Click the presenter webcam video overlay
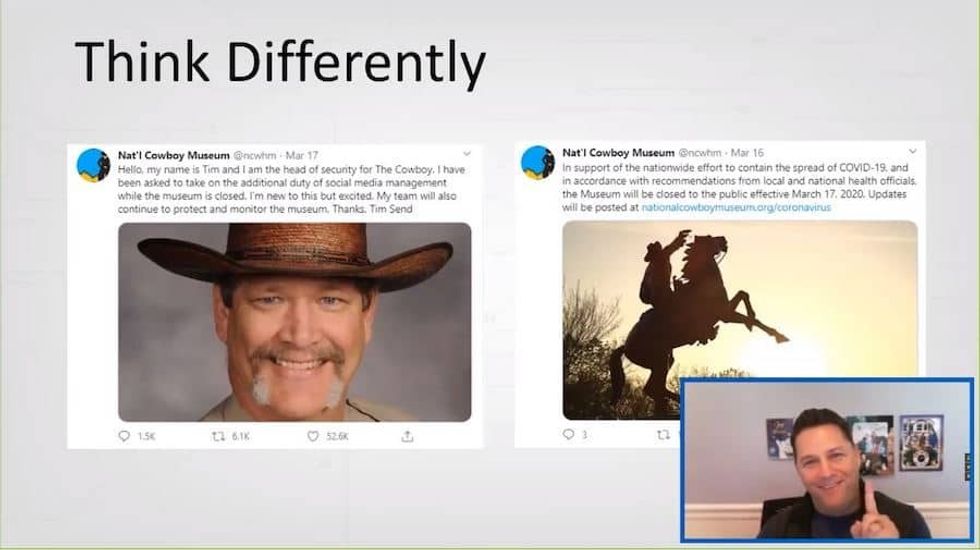 [x=826, y=459]
